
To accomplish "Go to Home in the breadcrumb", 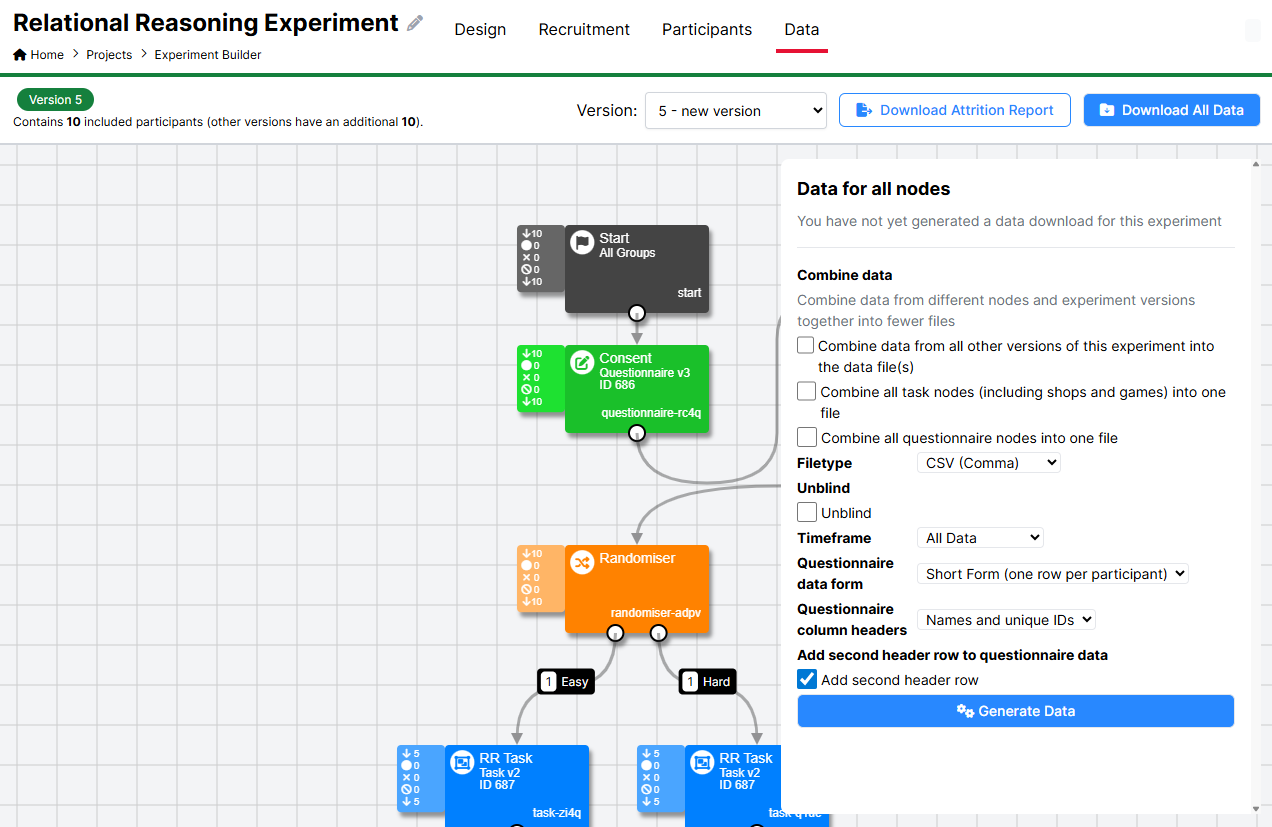I will (x=47, y=55).
